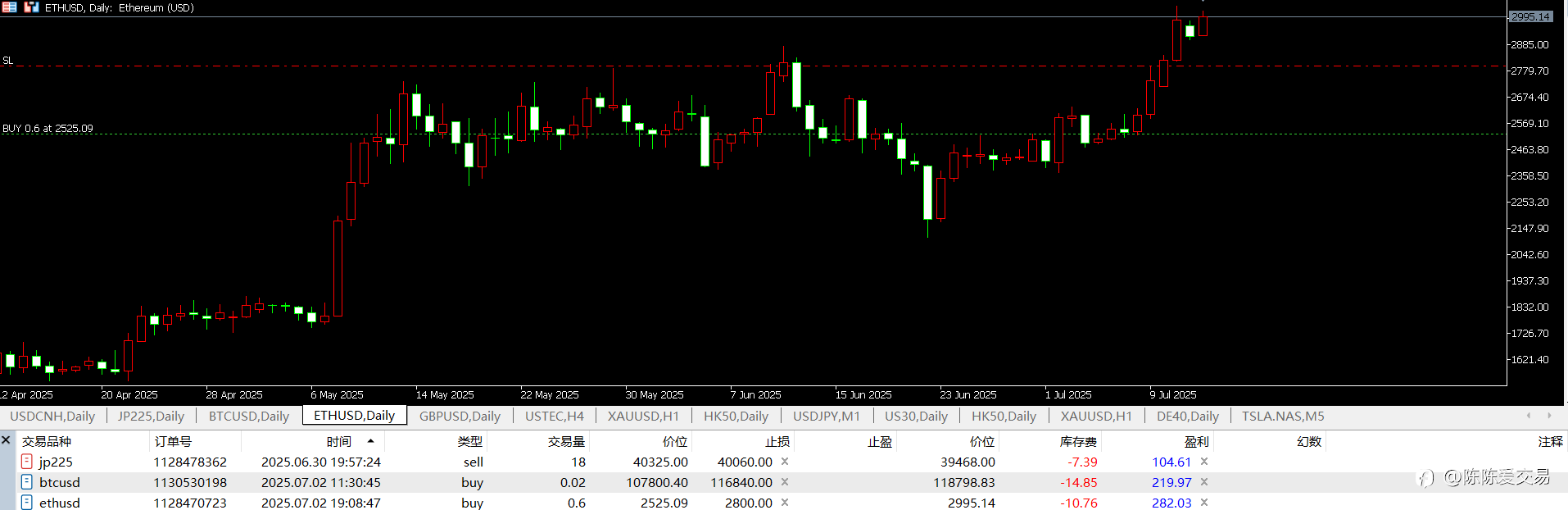Select the jp225 symbol row
This screenshot has width=1568, height=510.
point(56,462)
